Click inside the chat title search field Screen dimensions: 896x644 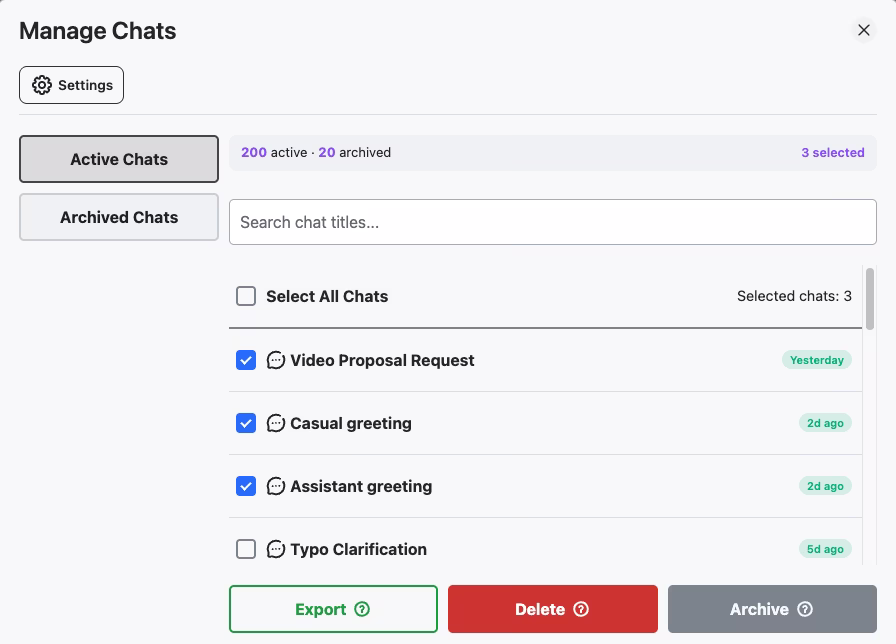click(x=552, y=221)
